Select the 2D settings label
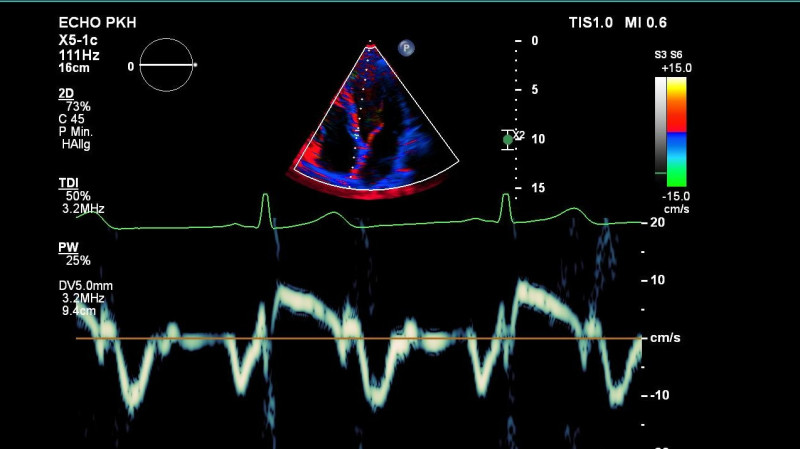800x449 pixels. 66,93
